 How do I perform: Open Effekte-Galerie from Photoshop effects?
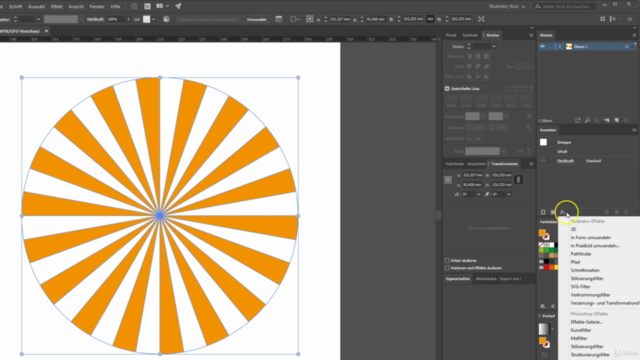587,322
